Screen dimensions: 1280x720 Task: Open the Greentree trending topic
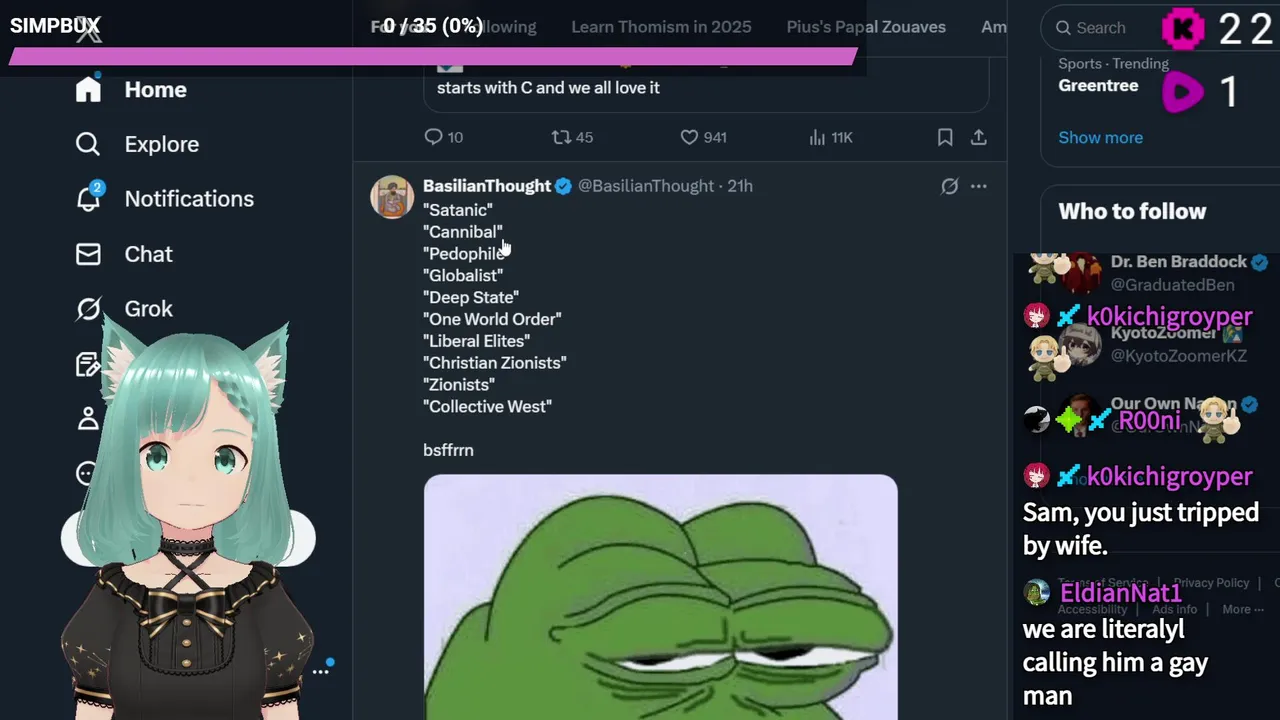(1098, 86)
